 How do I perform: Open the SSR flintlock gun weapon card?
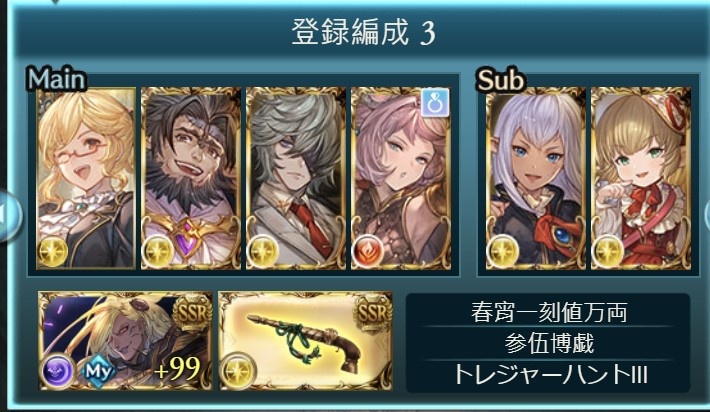click(306, 341)
